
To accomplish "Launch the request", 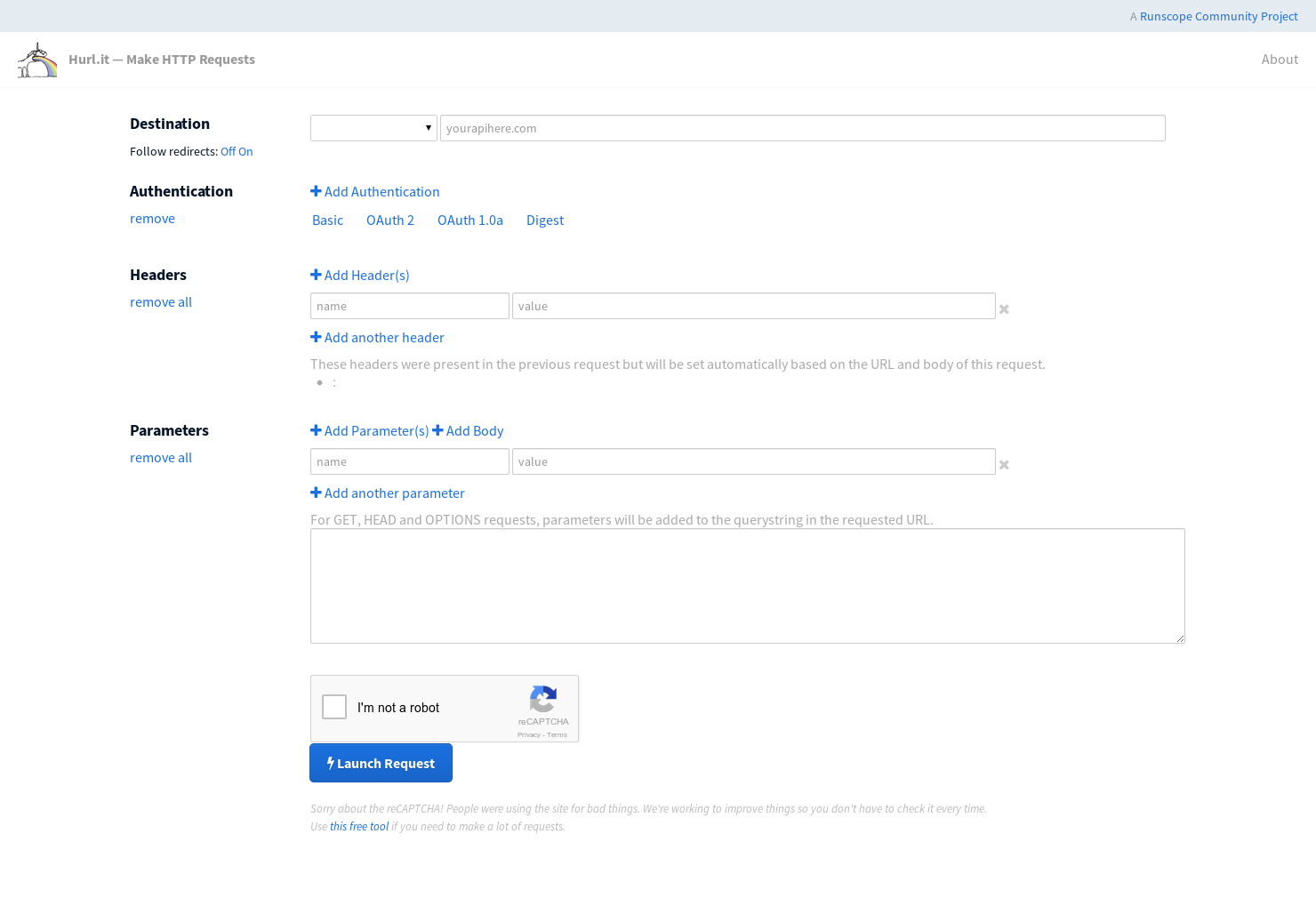I will tap(381, 763).
